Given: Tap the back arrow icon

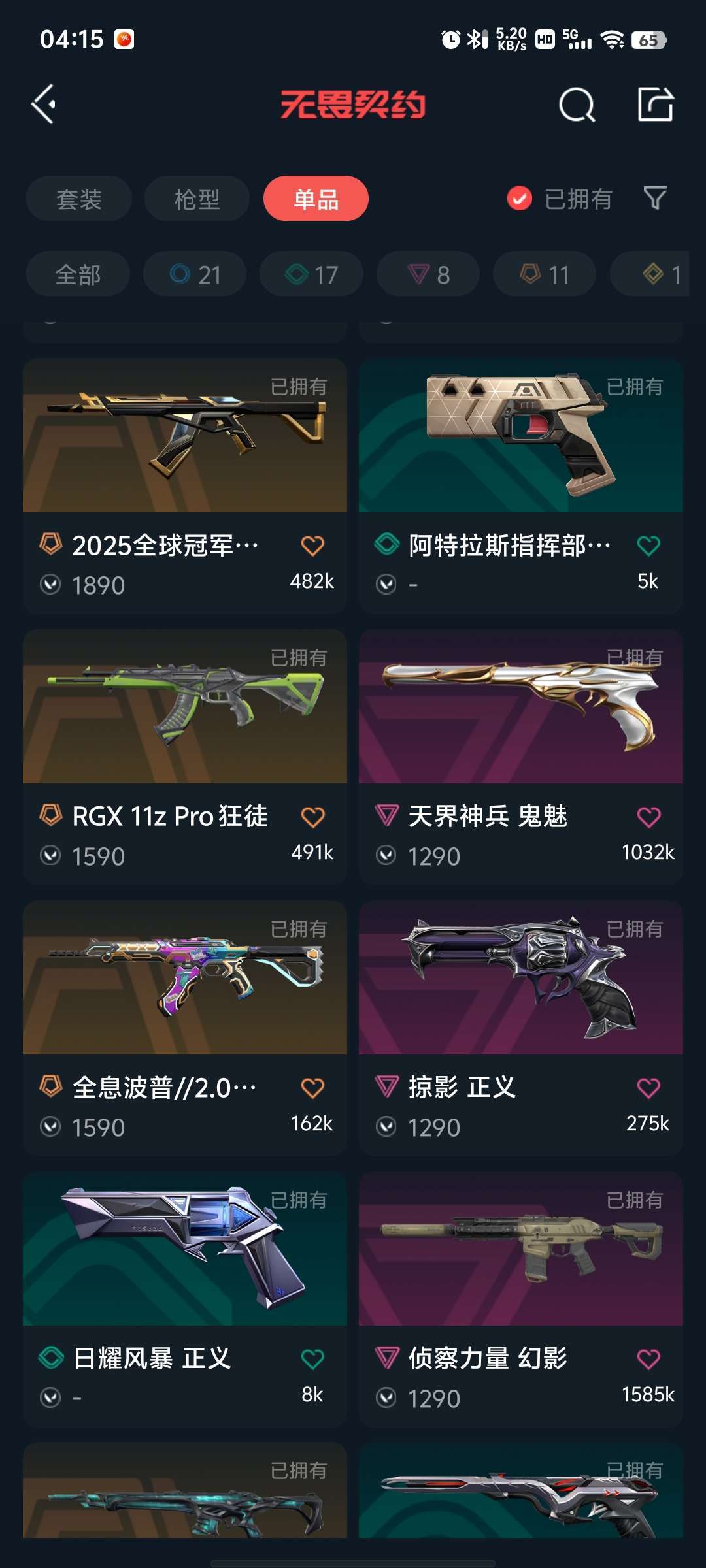Looking at the screenshot, I should click(44, 104).
